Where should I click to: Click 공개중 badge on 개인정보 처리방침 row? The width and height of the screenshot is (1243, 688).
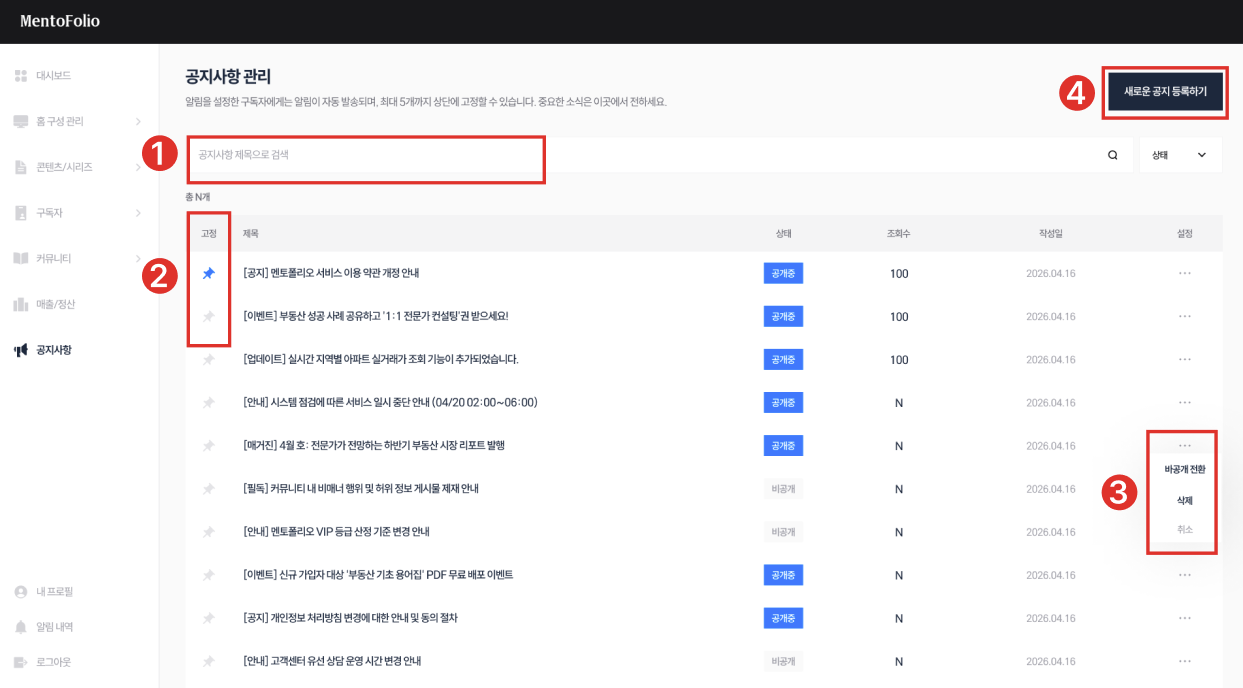[783, 618]
